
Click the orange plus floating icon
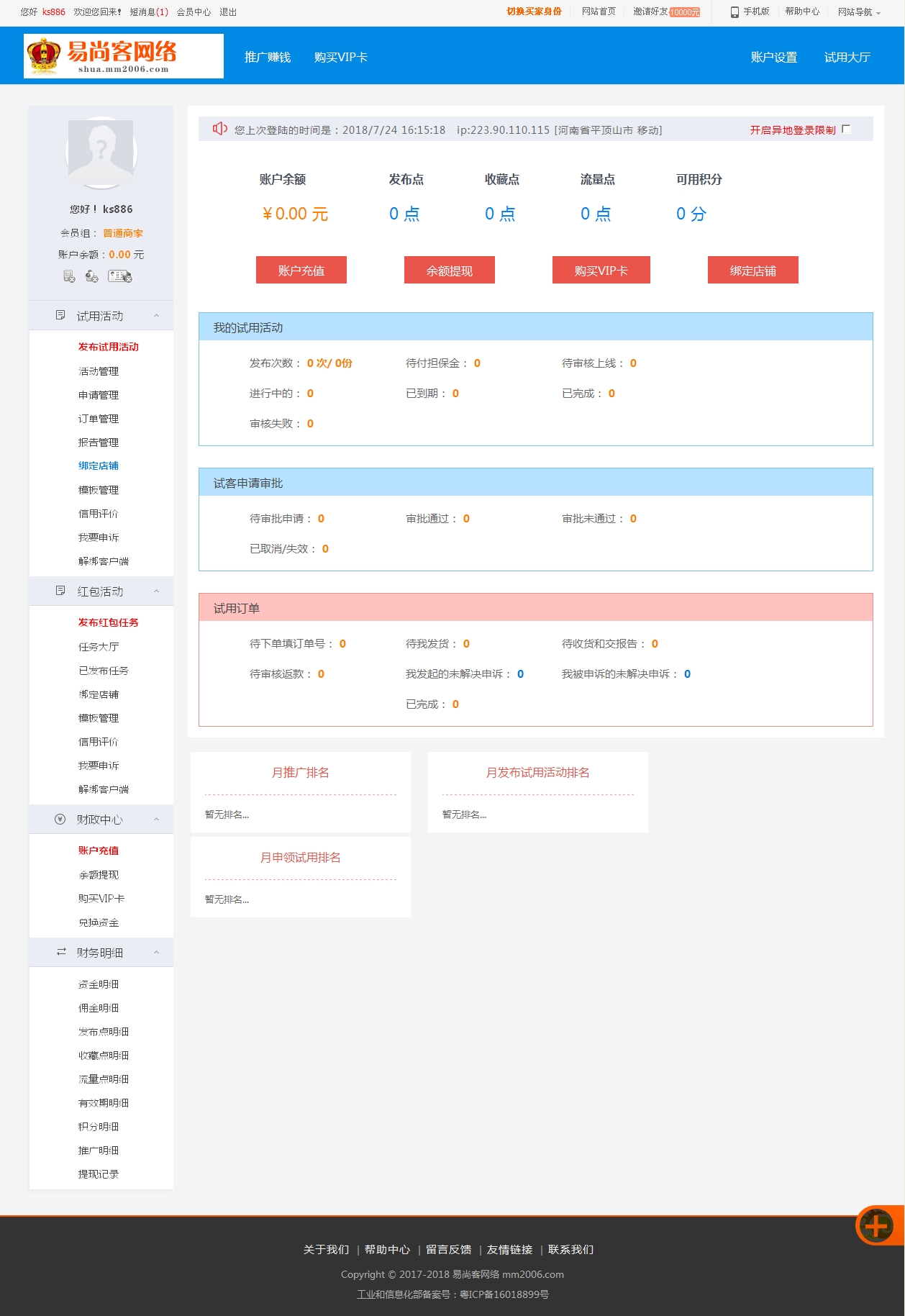click(x=876, y=1225)
